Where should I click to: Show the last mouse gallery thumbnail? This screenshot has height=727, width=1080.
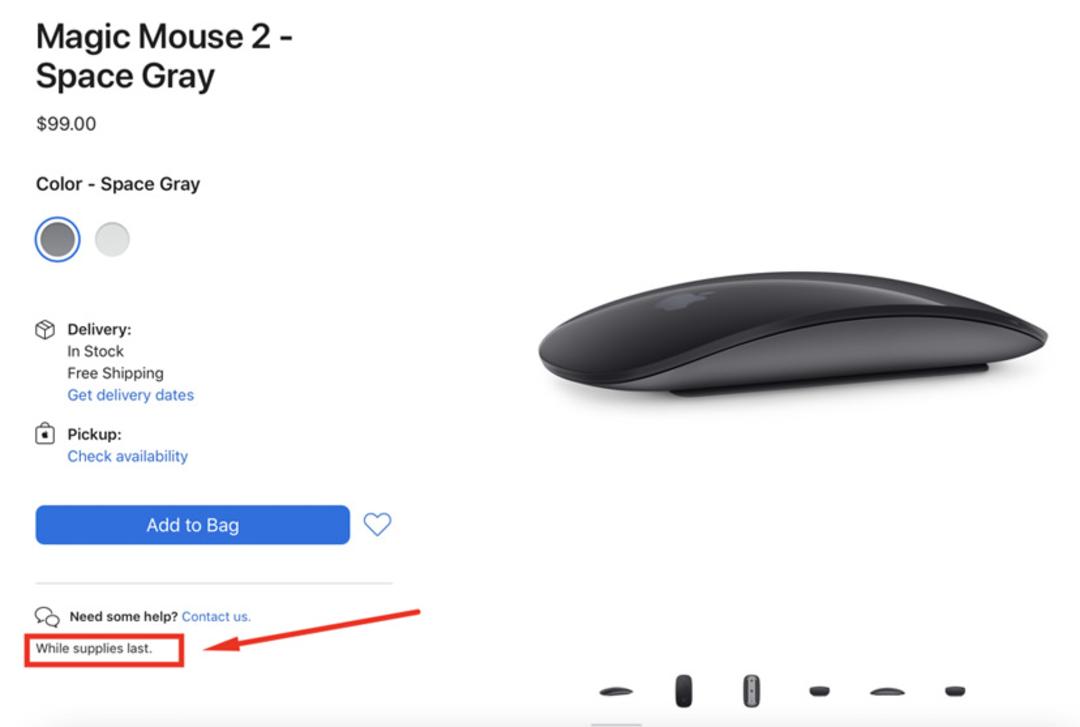pos(955,690)
